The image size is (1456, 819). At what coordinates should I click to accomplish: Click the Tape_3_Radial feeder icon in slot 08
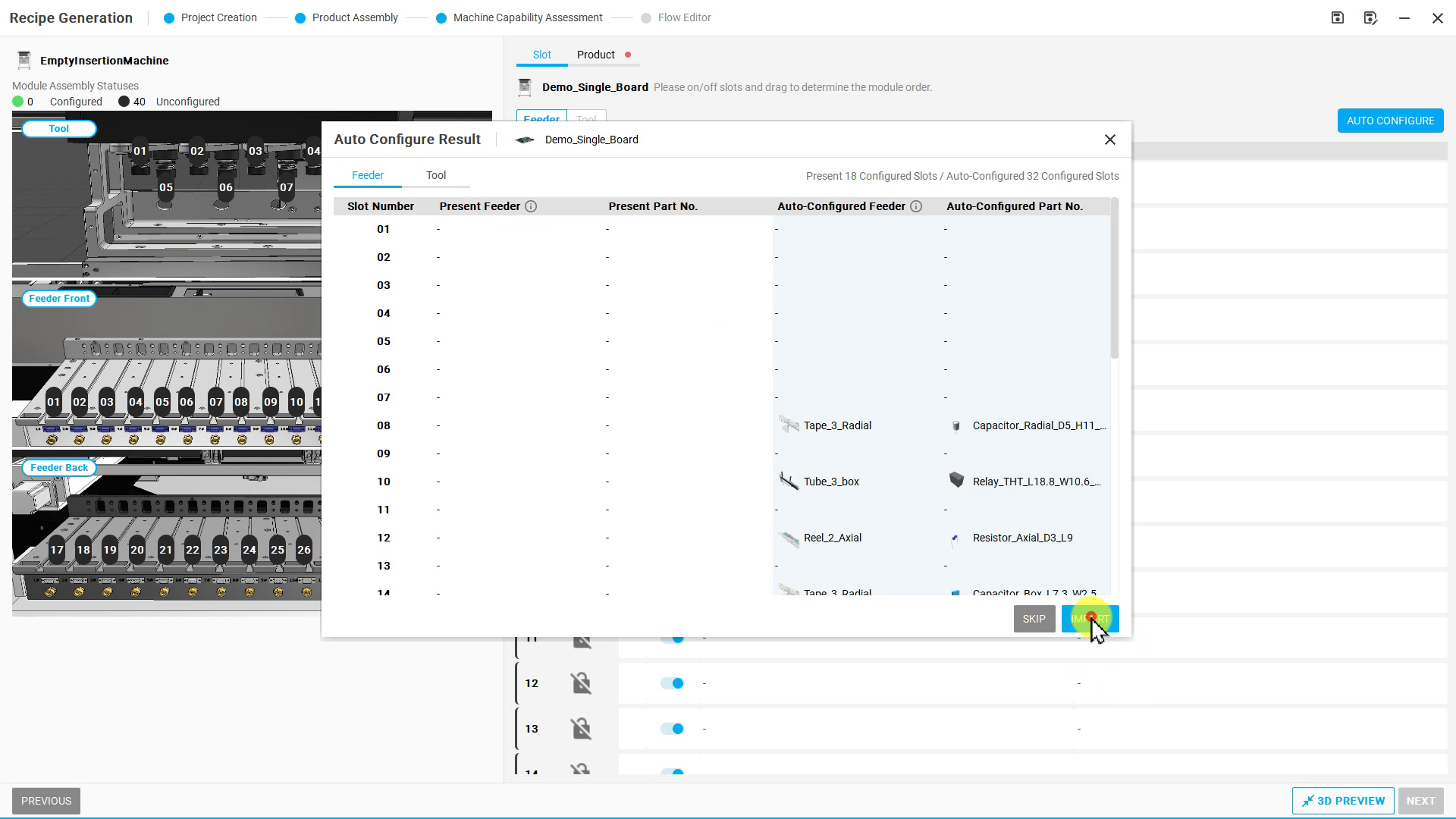click(789, 425)
